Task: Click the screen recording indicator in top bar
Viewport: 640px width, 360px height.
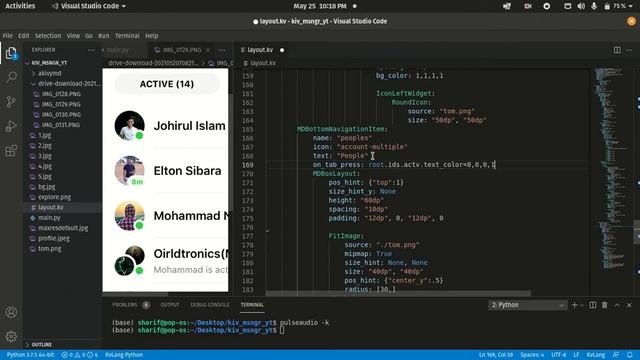Action: click(x=528, y=6)
